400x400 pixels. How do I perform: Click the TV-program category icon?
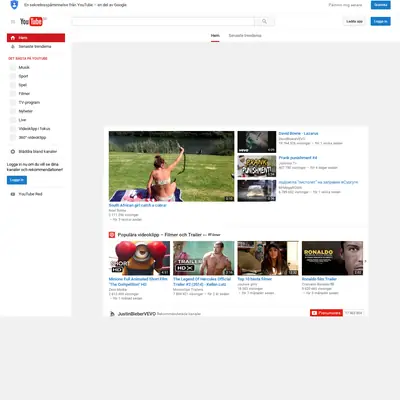point(13,102)
